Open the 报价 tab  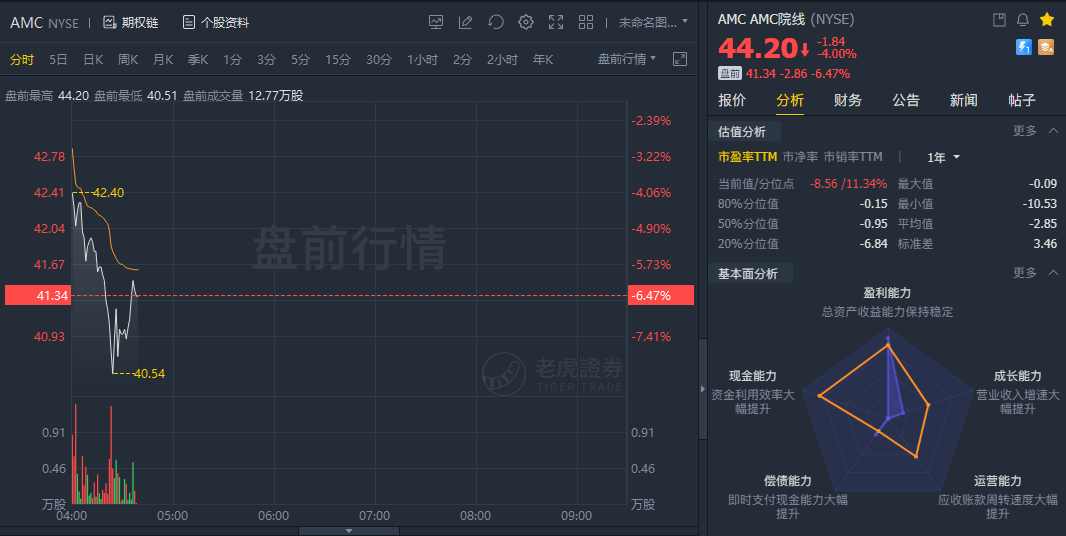(x=732, y=100)
